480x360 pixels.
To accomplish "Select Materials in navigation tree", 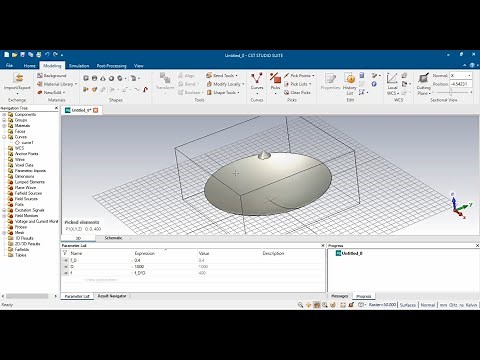I will click(22, 126).
